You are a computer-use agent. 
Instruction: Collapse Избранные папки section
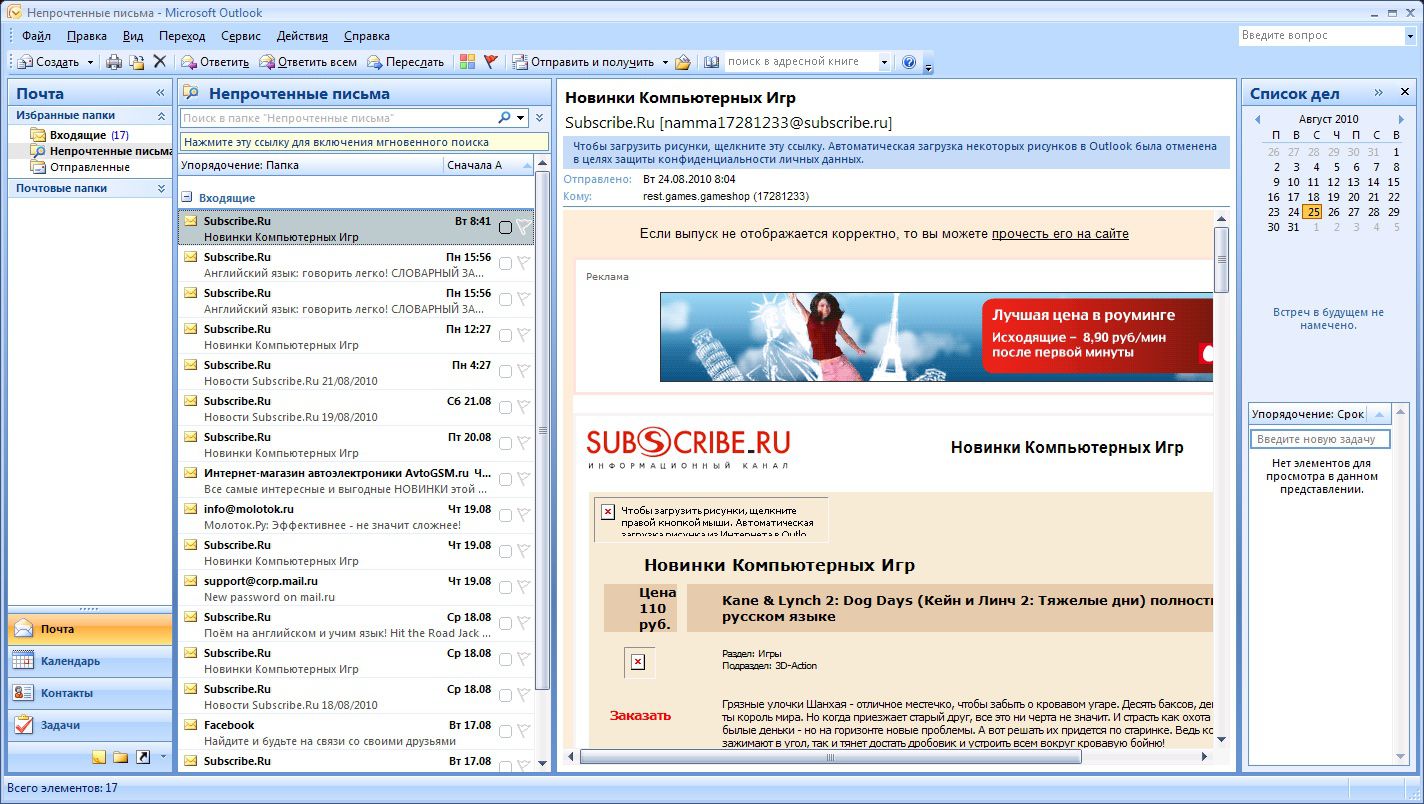(x=161, y=116)
